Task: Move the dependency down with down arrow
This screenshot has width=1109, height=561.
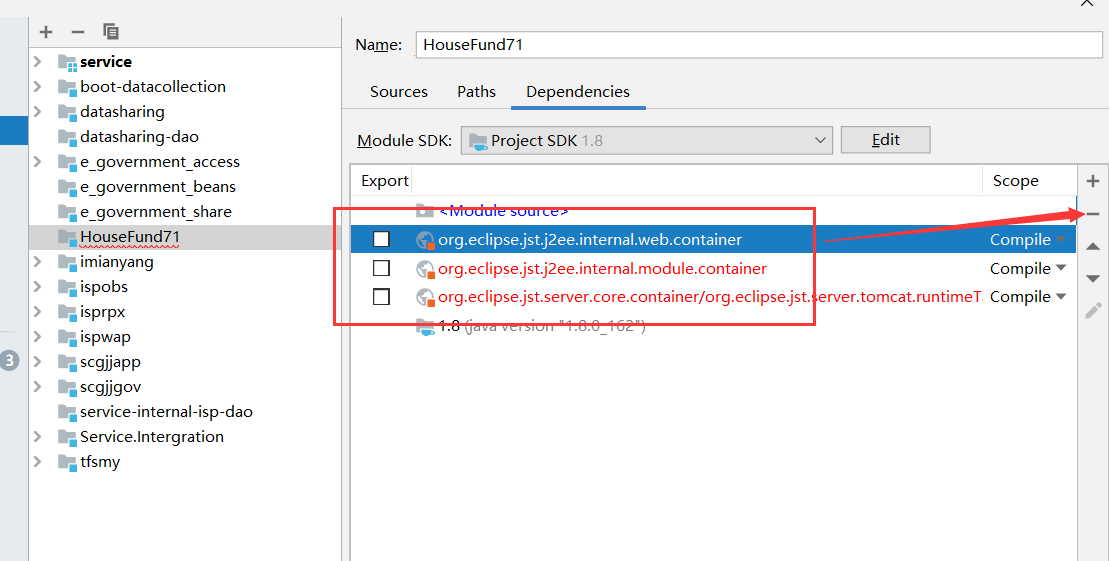Action: pos(1093,279)
